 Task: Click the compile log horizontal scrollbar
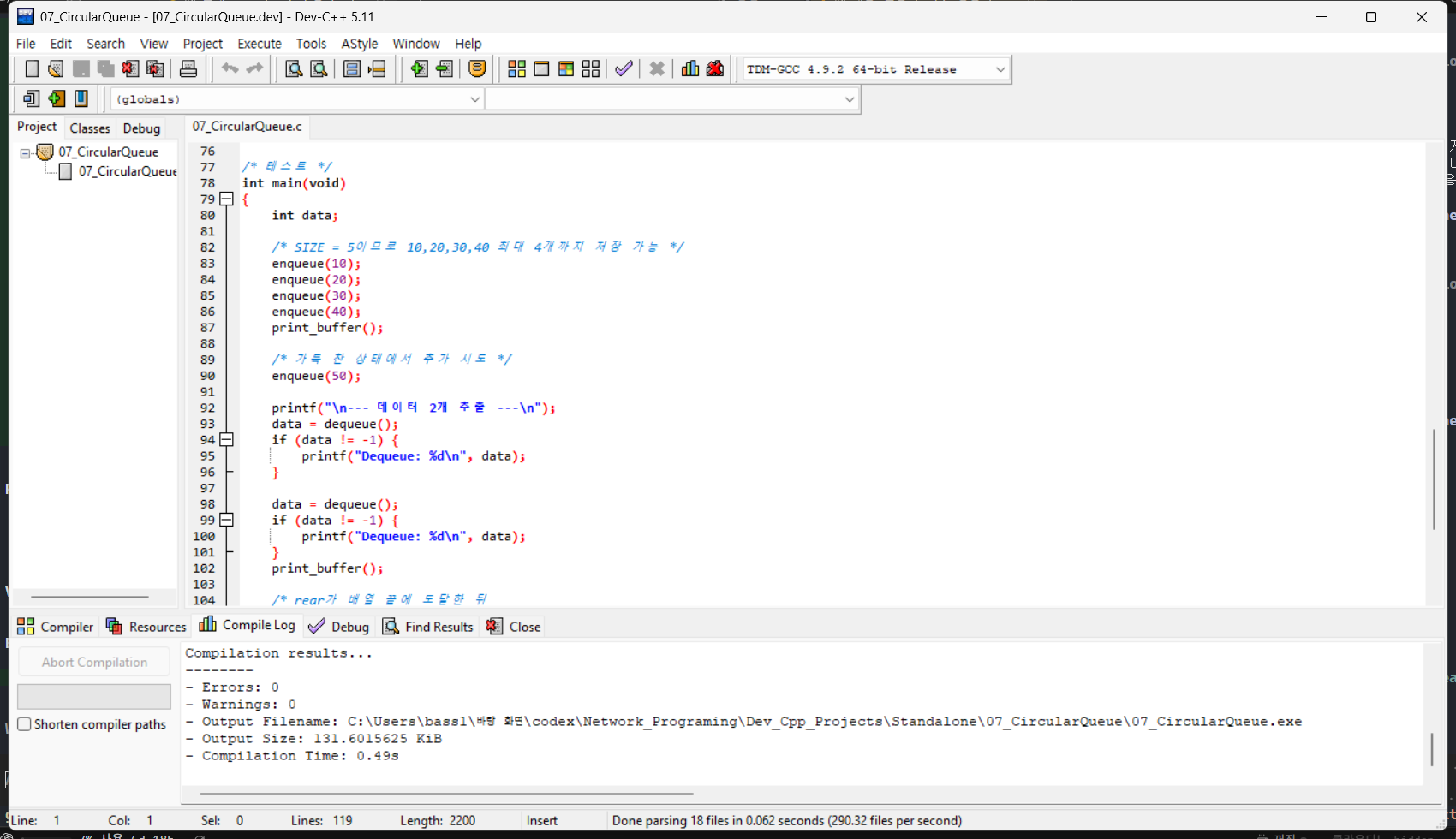446,794
